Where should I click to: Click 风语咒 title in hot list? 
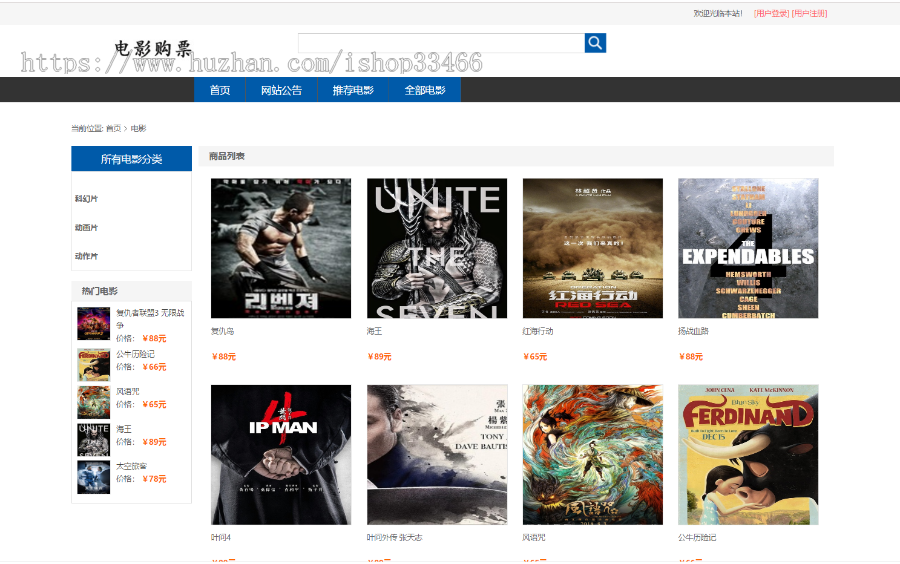(127, 391)
